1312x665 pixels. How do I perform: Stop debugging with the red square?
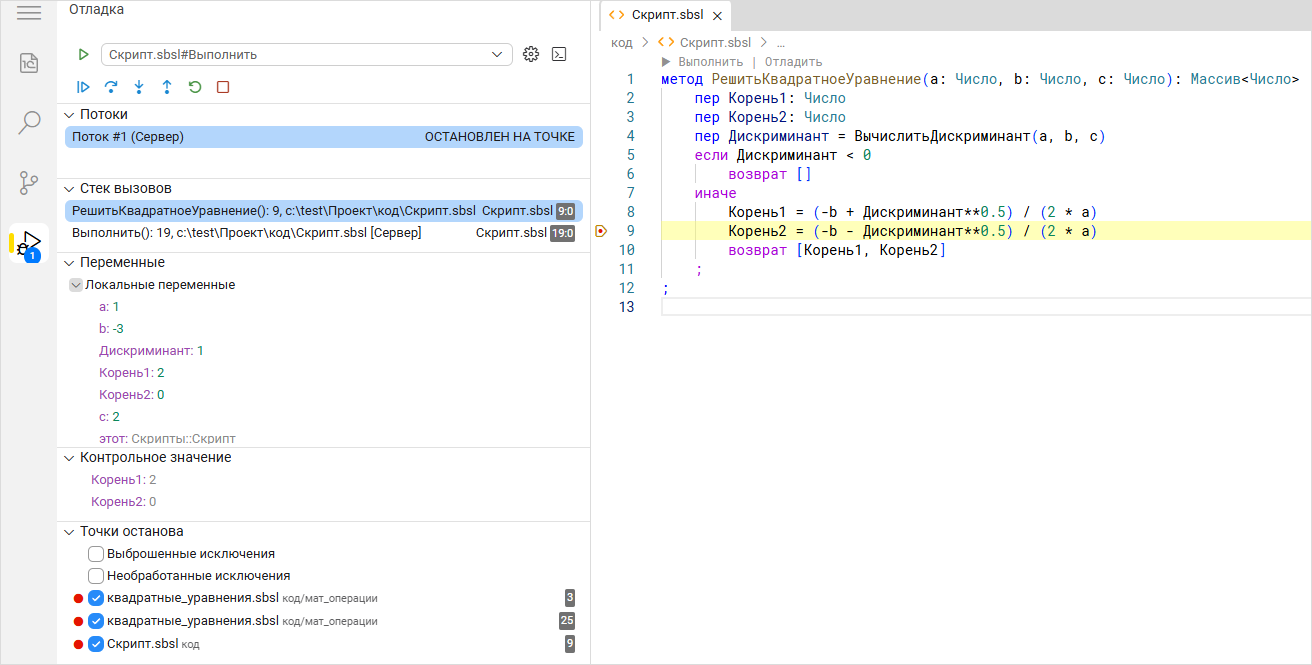click(223, 87)
